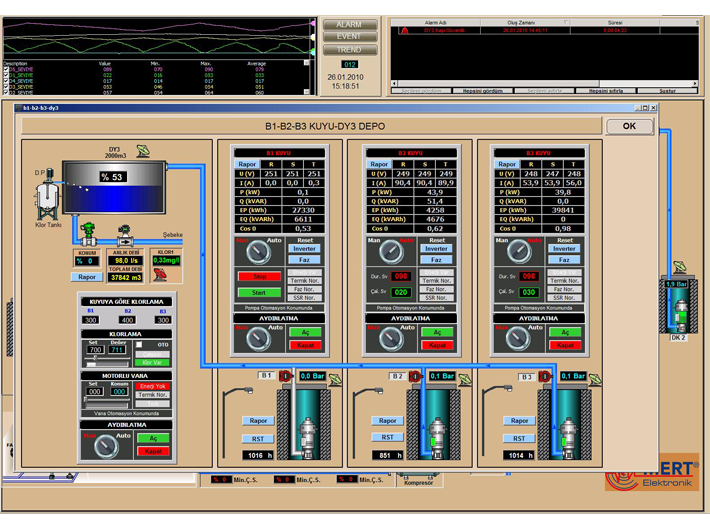Viewport: 710px width, 527px height.
Task: Open the EVENT view
Action: click(x=349, y=37)
